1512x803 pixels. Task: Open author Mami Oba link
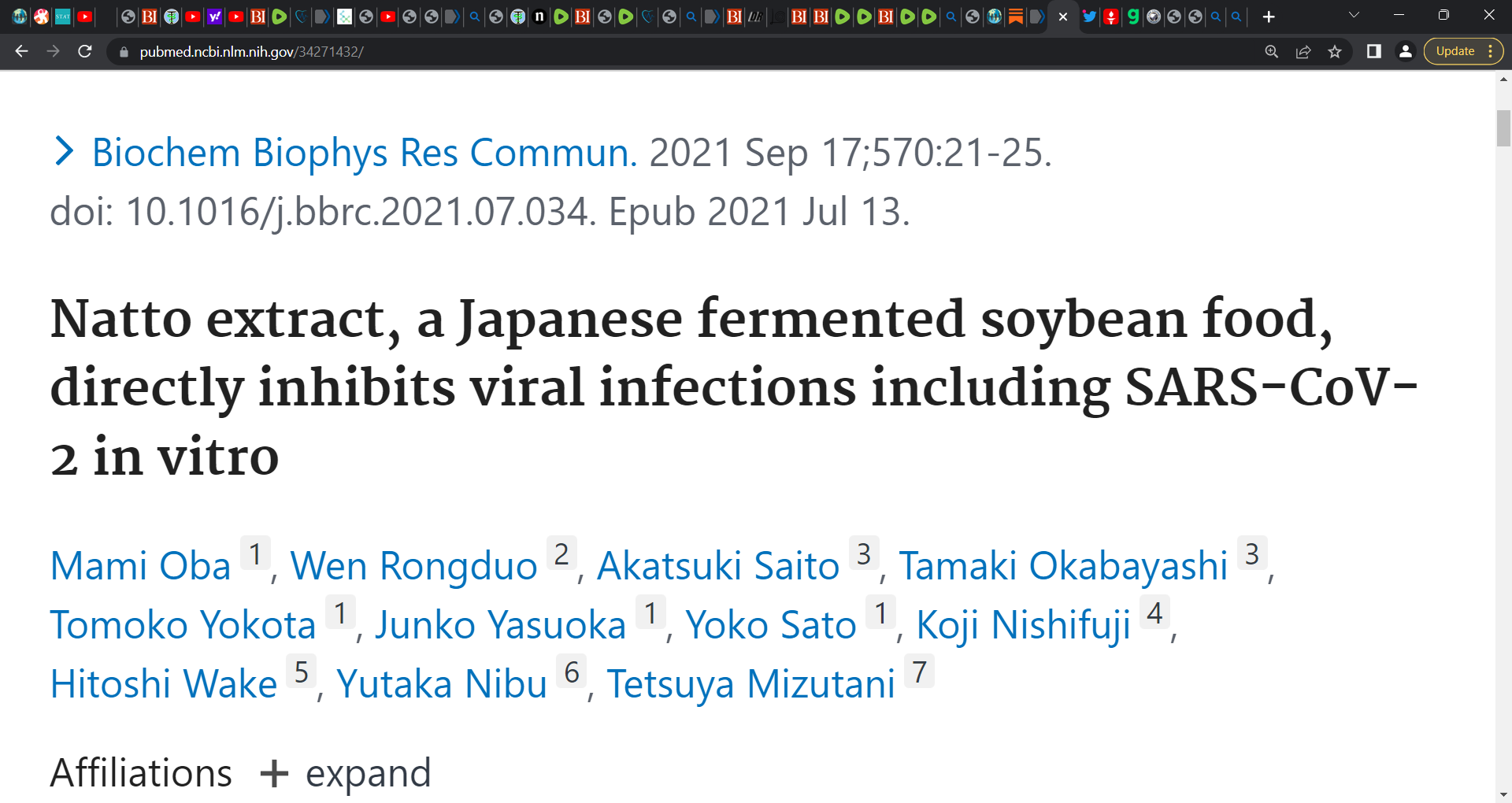click(x=140, y=566)
